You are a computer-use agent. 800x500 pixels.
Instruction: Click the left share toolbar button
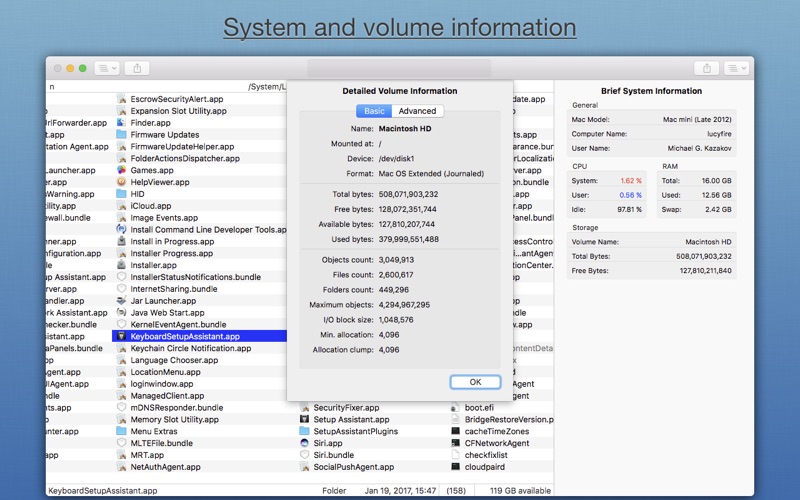click(137, 68)
